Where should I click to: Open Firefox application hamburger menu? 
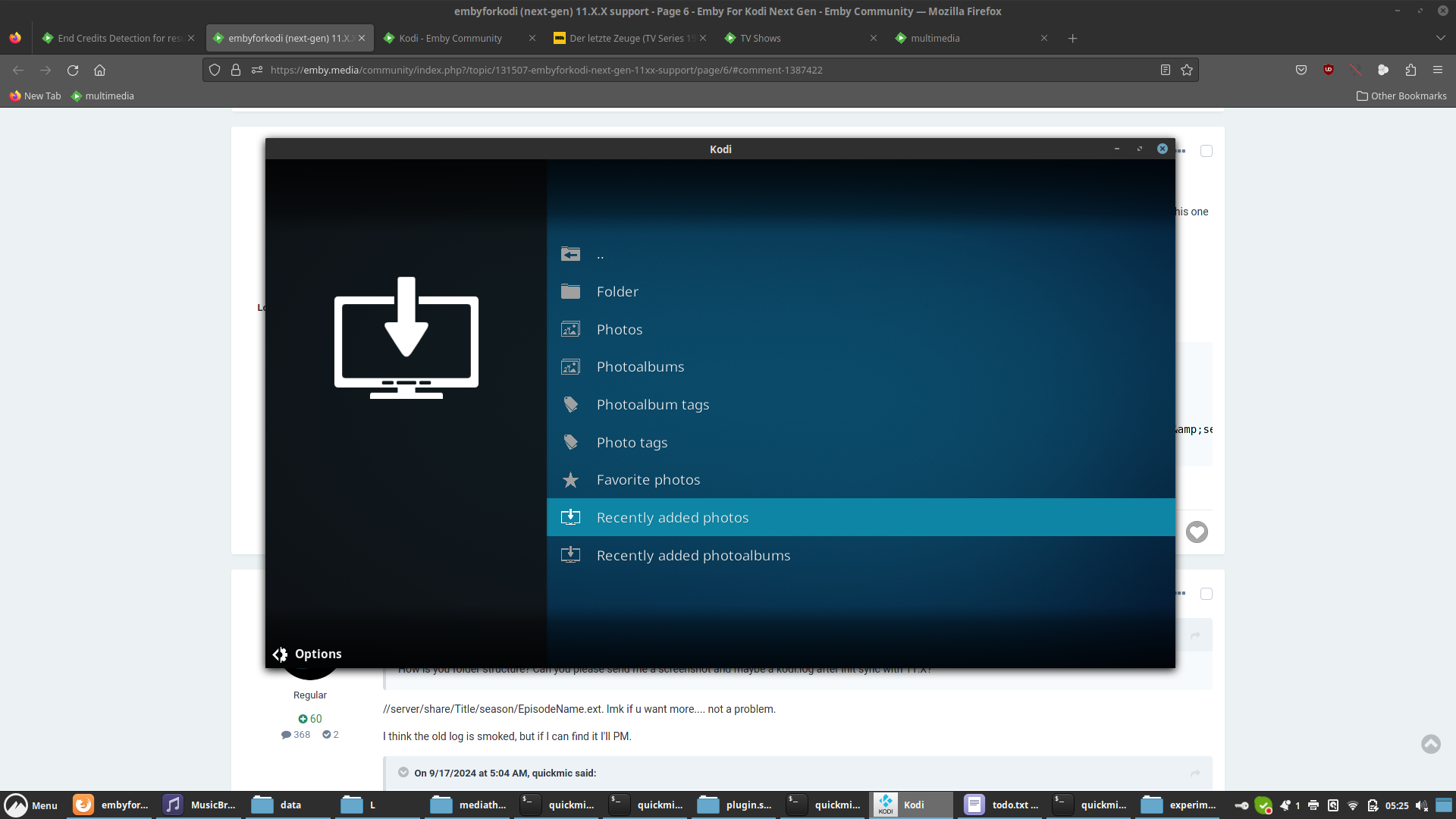(x=1437, y=70)
